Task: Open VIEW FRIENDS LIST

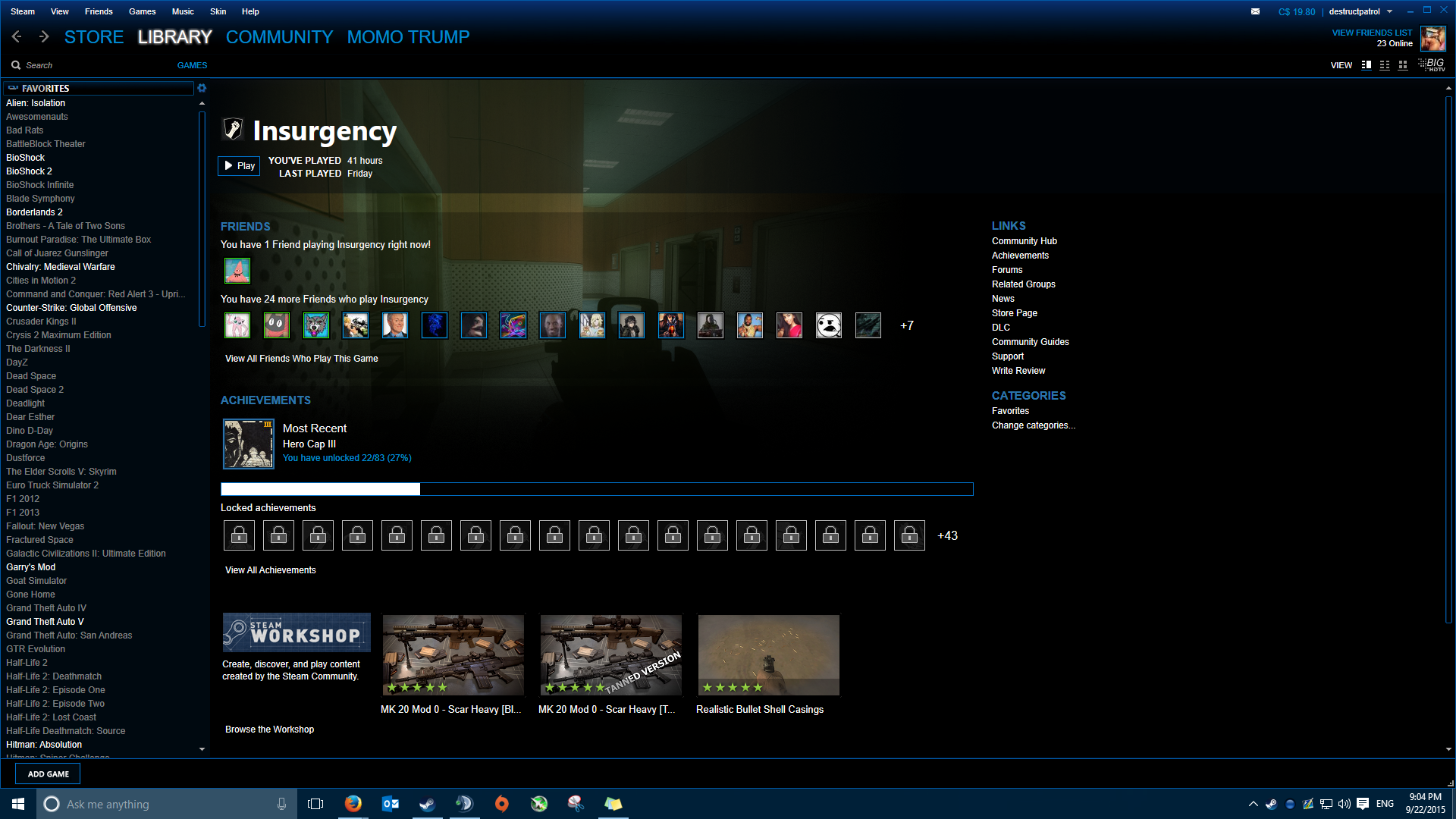Action: pos(1372,33)
